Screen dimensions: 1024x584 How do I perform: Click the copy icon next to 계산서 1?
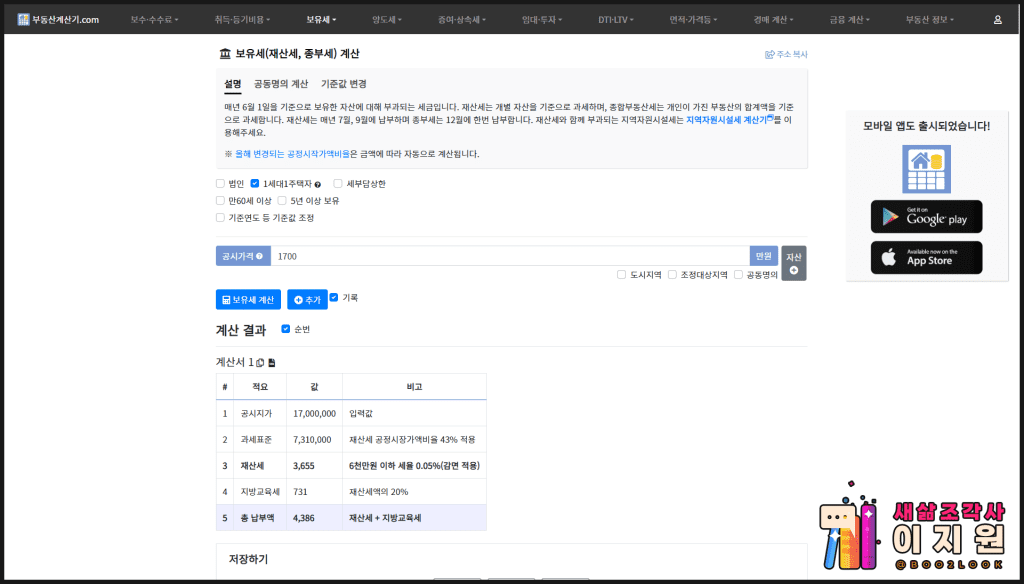260,362
